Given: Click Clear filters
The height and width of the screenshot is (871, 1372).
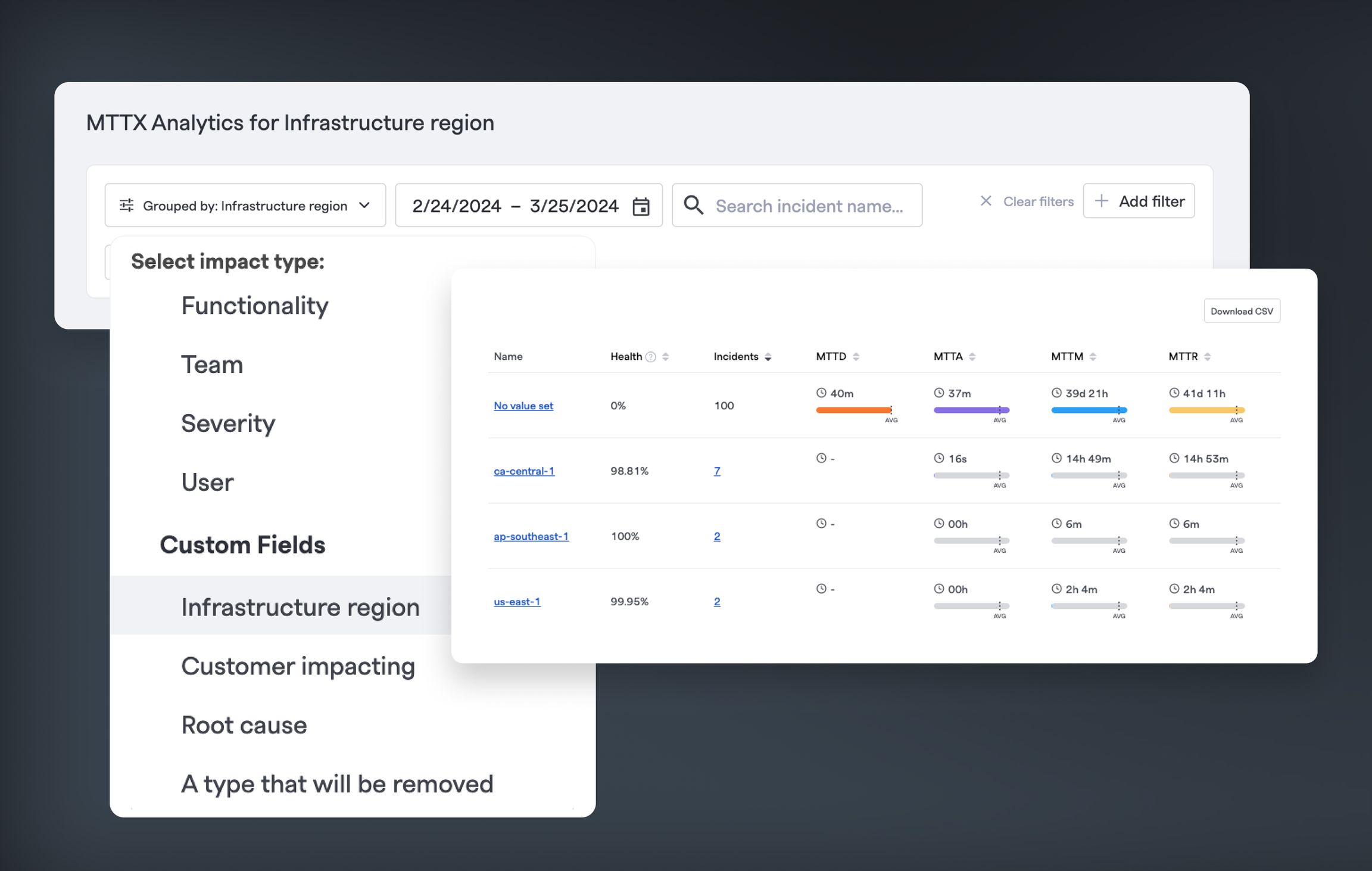Looking at the screenshot, I should pyautogui.click(x=1027, y=201).
